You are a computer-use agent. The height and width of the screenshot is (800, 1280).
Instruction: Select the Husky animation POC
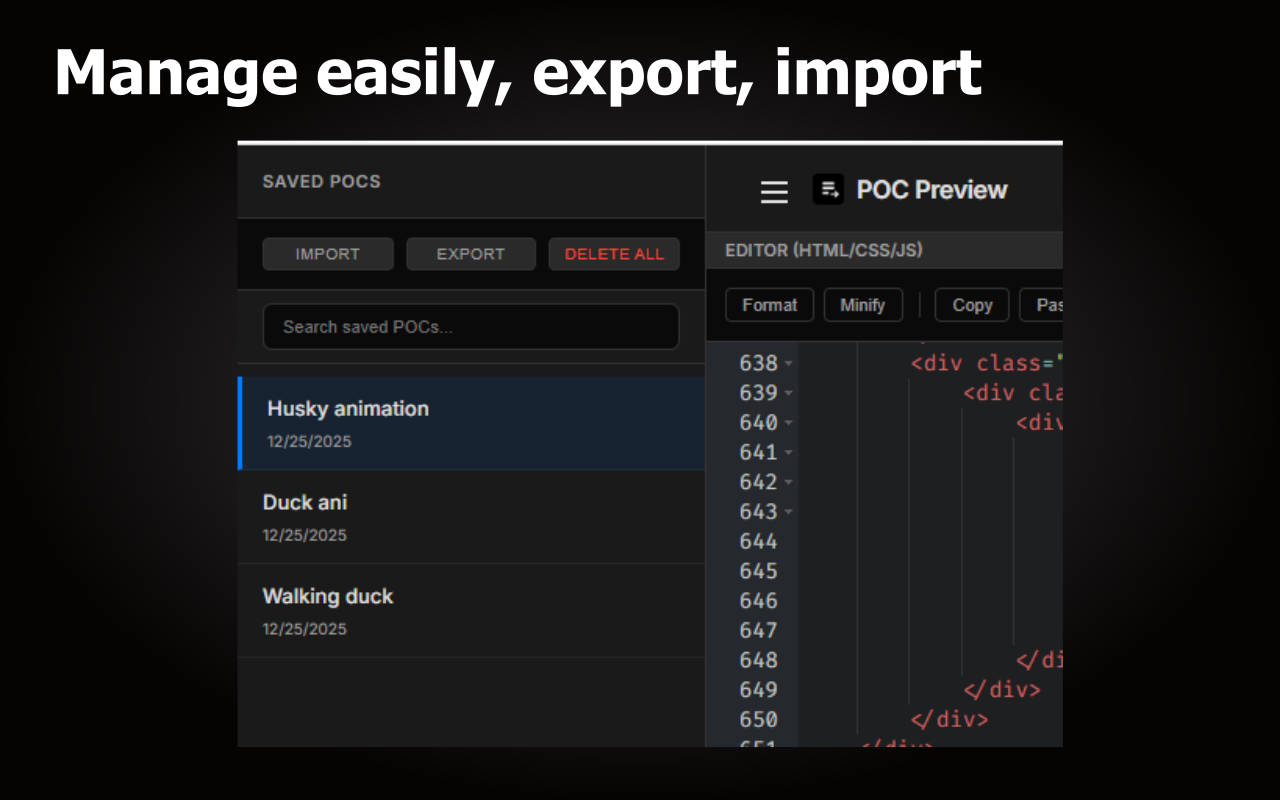click(470, 423)
